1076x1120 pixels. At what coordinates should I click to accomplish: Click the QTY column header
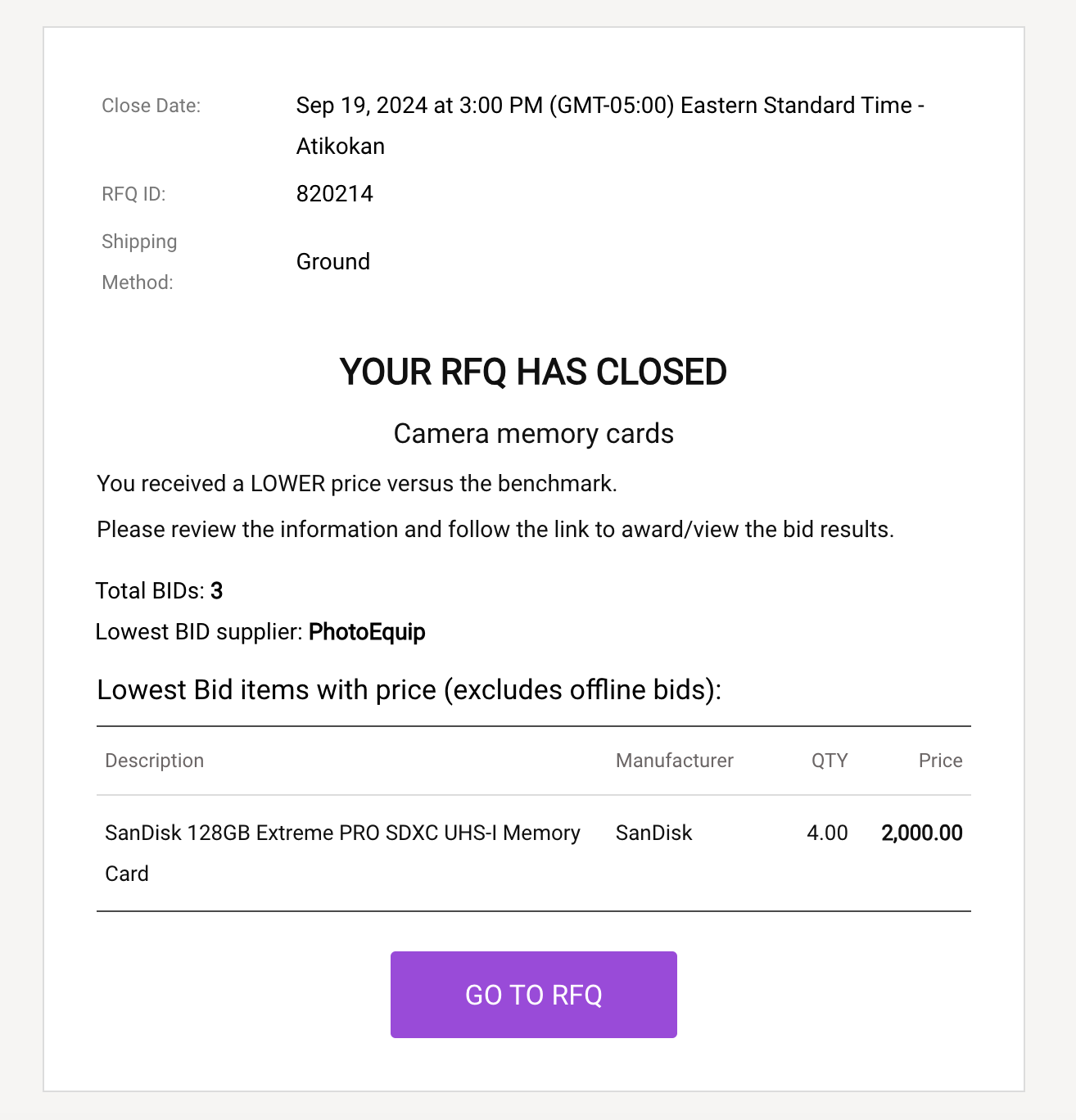(x=830, y=761)
